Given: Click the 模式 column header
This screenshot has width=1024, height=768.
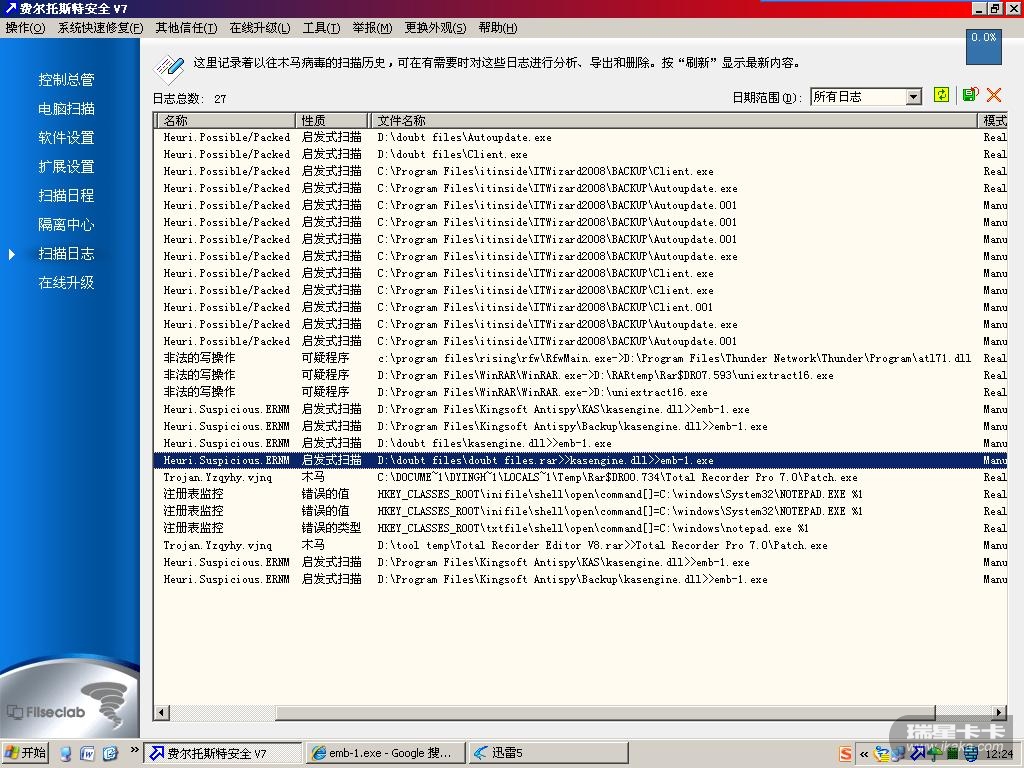Looking at the screenshot, I should click(x=993, y=120).
